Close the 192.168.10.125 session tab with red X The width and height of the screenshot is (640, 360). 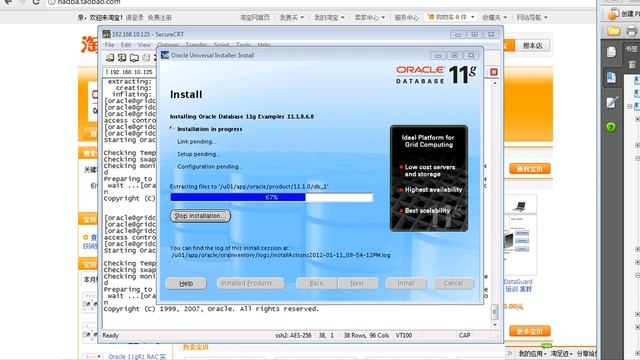click(x=494, y=72)
